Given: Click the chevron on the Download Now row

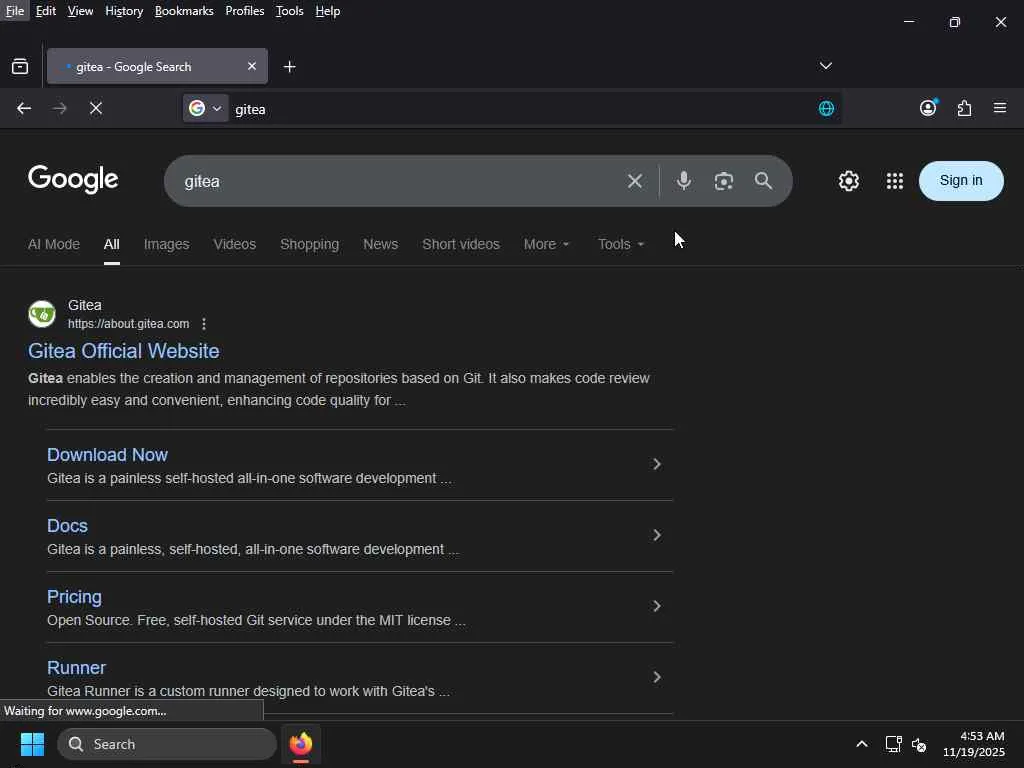Looking at the screenshot, I should (657, 464).
